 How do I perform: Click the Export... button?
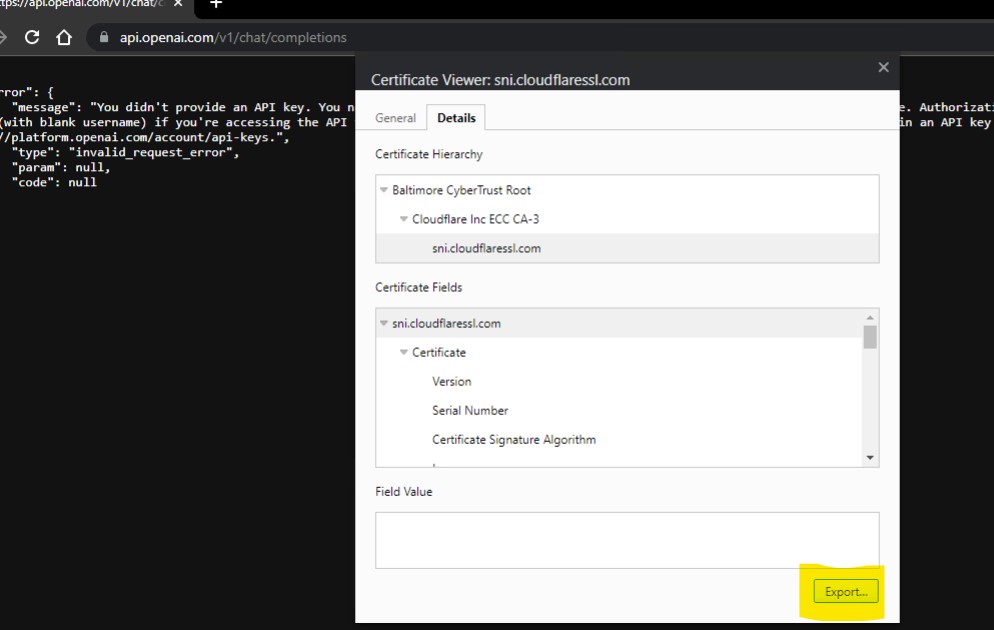(845, 591)
